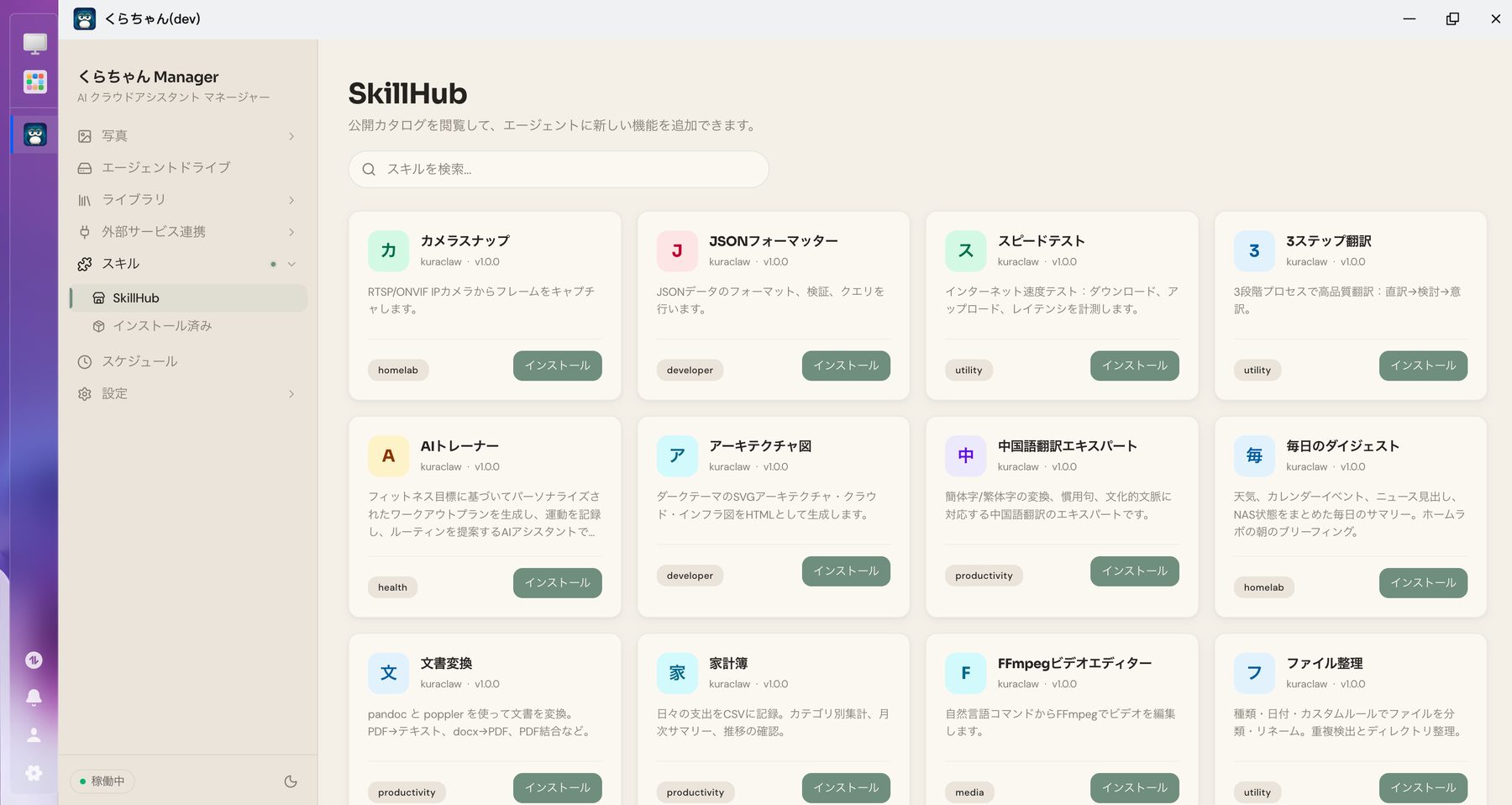Click the 毎日のダイジェスト 毎 icon

1254,455
